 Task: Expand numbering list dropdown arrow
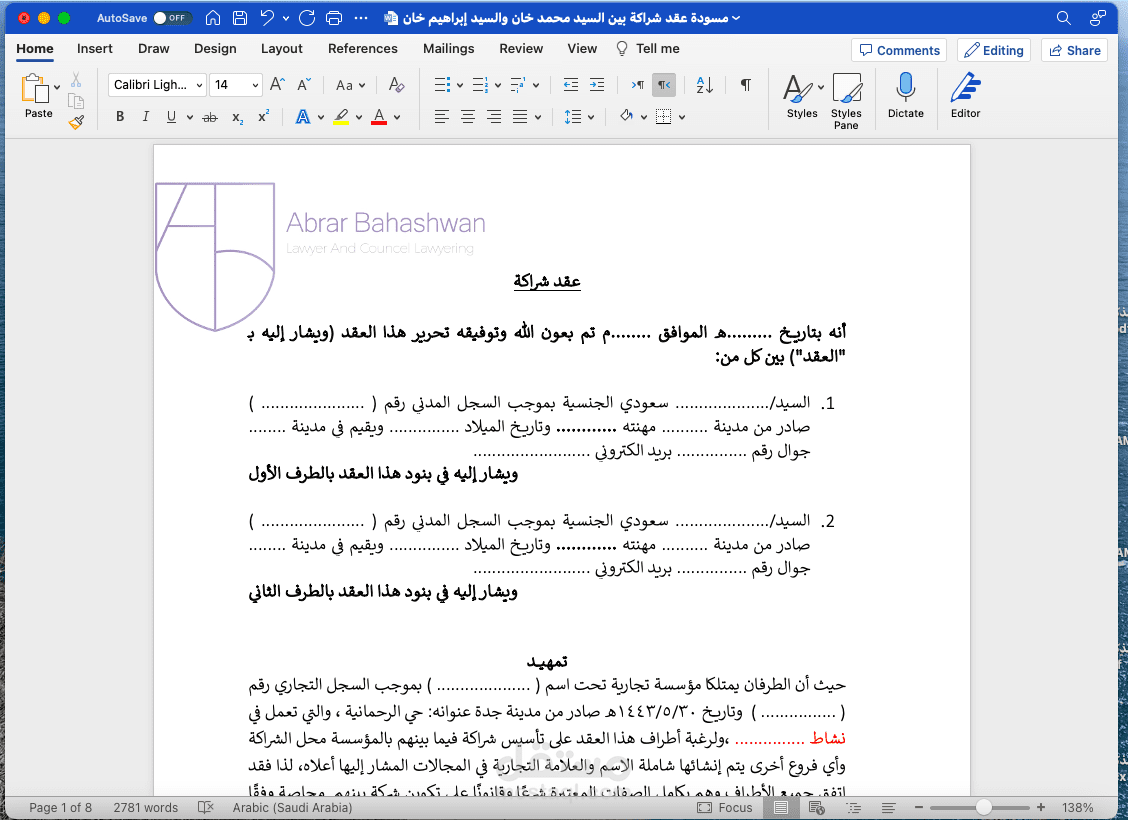tap(498, 86)
